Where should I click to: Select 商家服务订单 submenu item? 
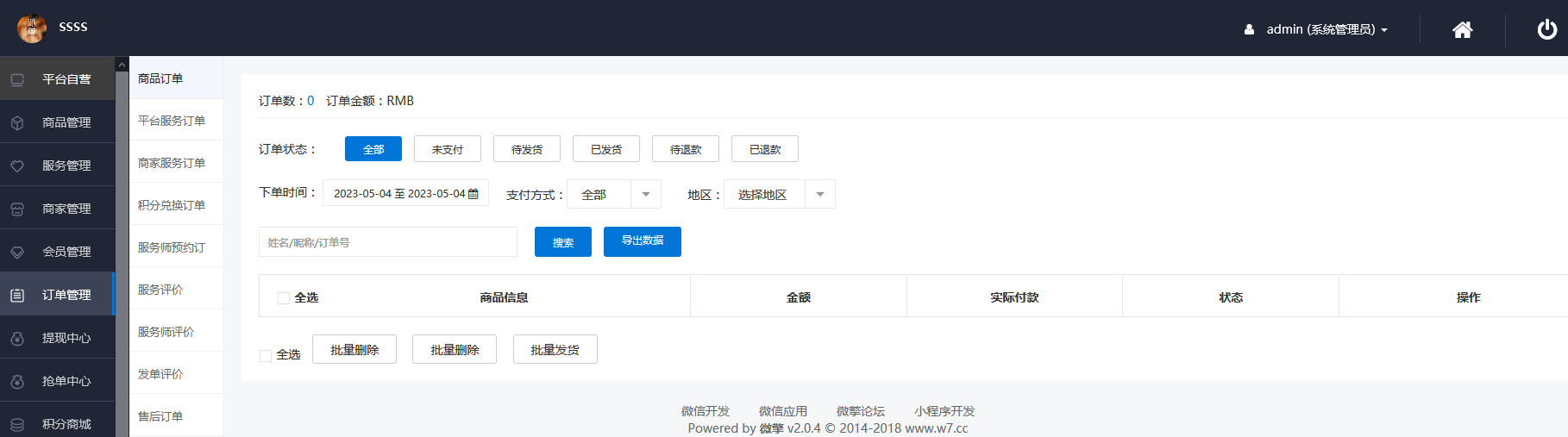[177, 162]
